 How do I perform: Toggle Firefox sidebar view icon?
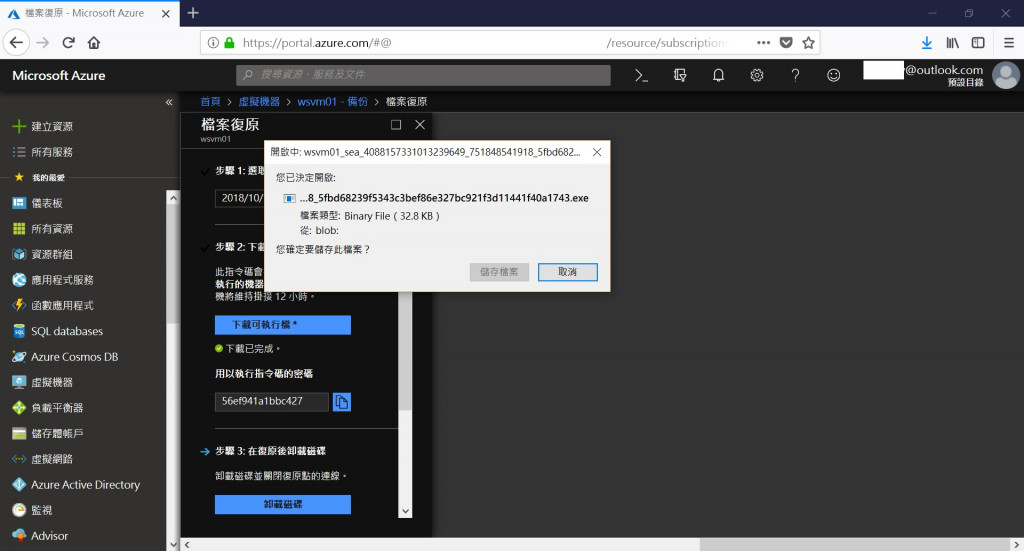click(978, 43)
